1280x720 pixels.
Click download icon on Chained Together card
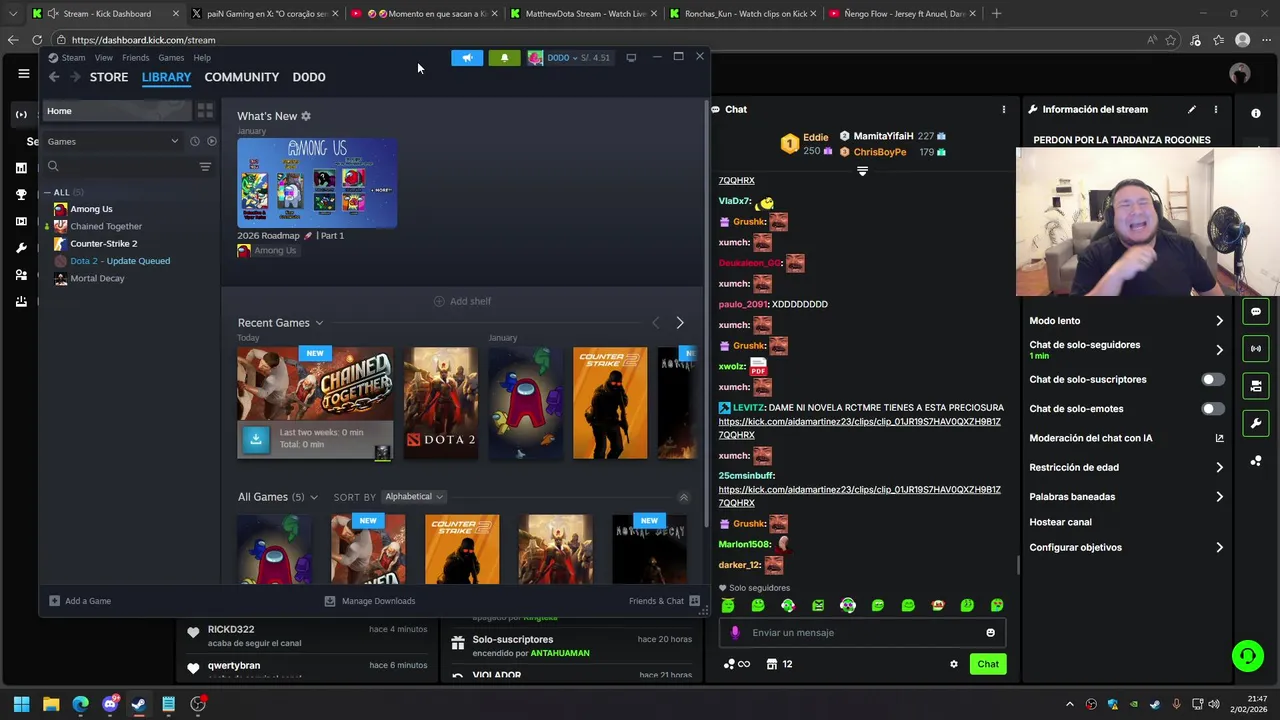(256, 439)
